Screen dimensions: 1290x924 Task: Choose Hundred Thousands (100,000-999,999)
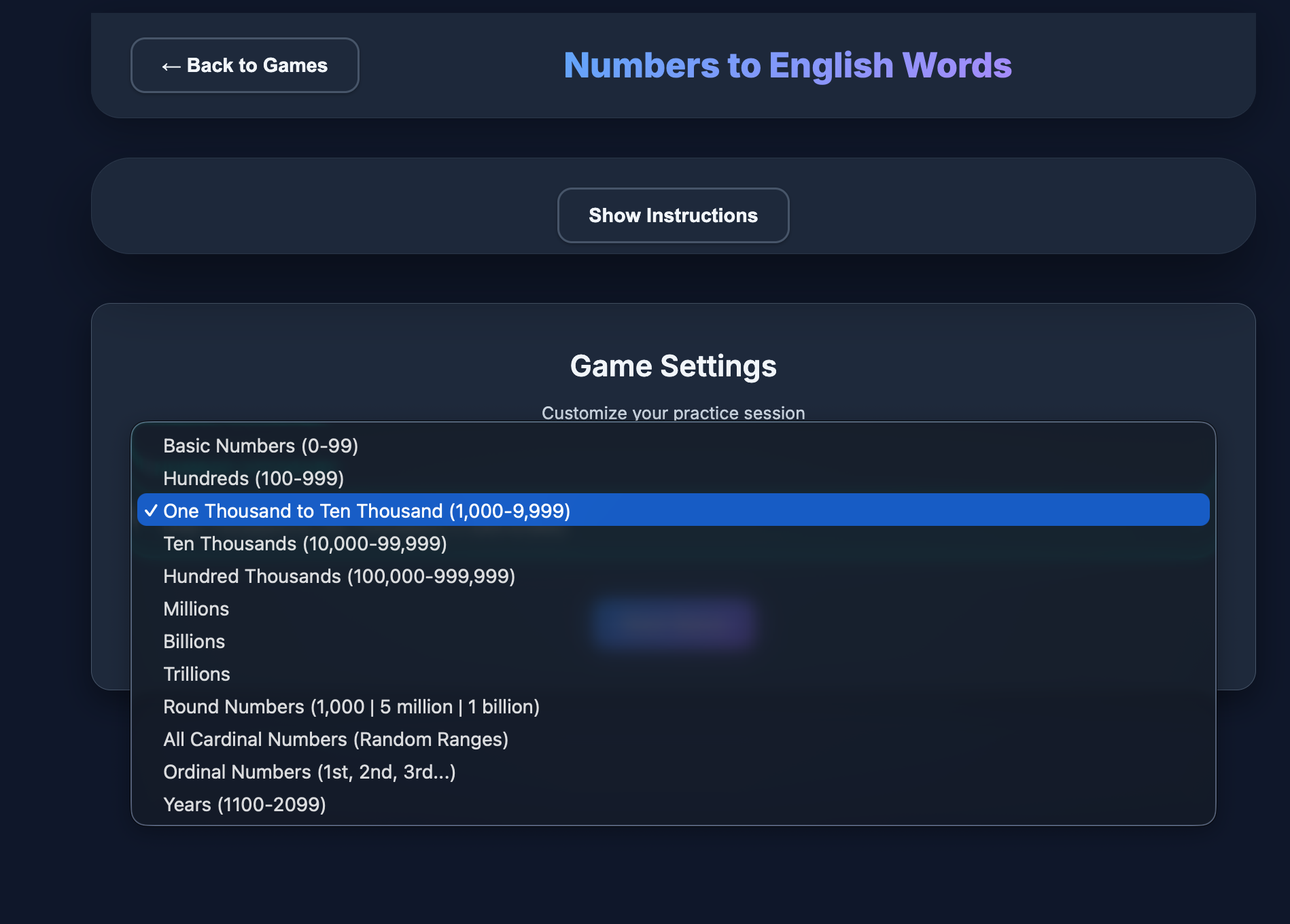pyautogui.click(x=339, y=576)
